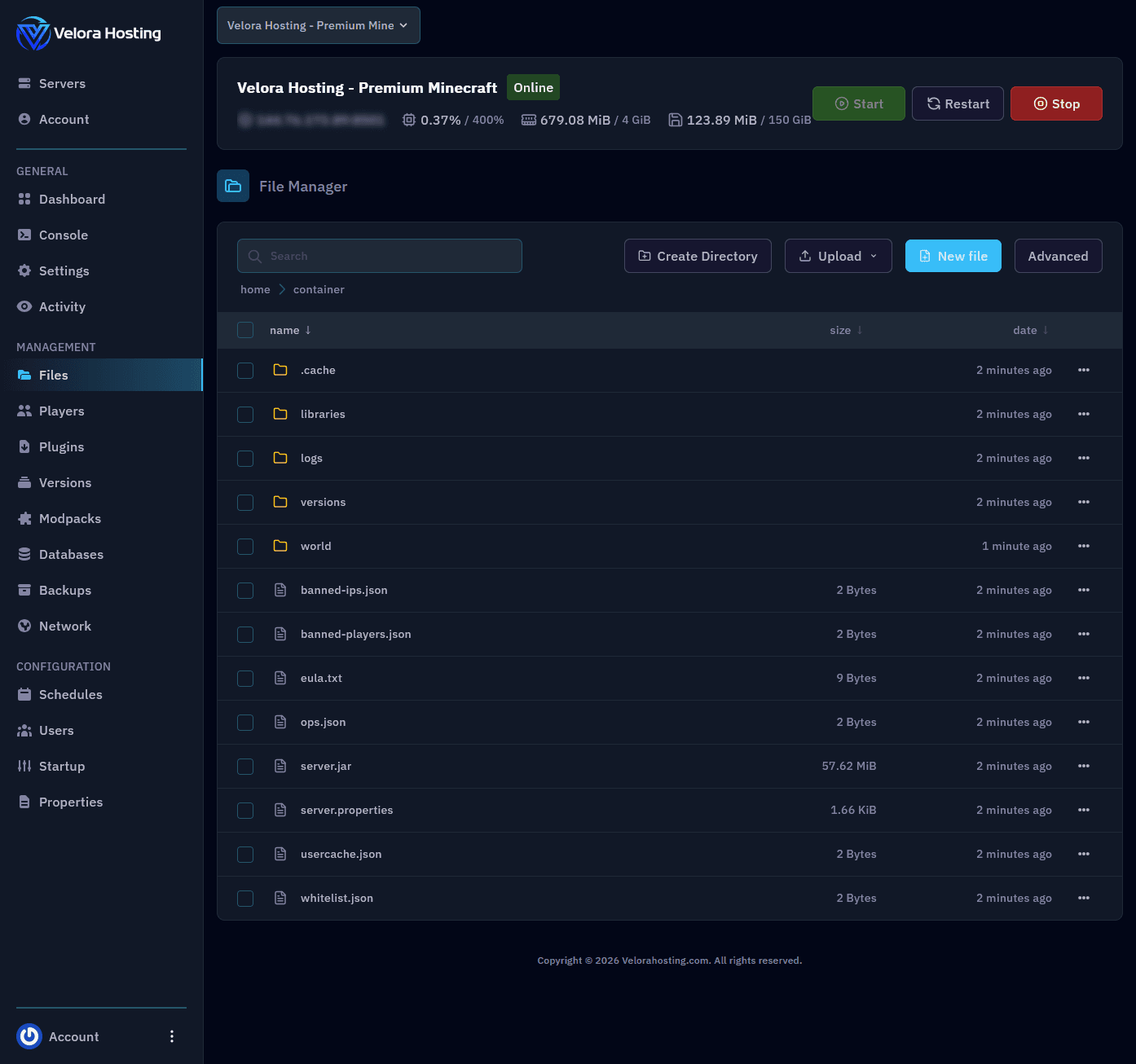Click the Modpacks sidebar icon
Screen dimensions: 1136x1064
click(25, 518)
